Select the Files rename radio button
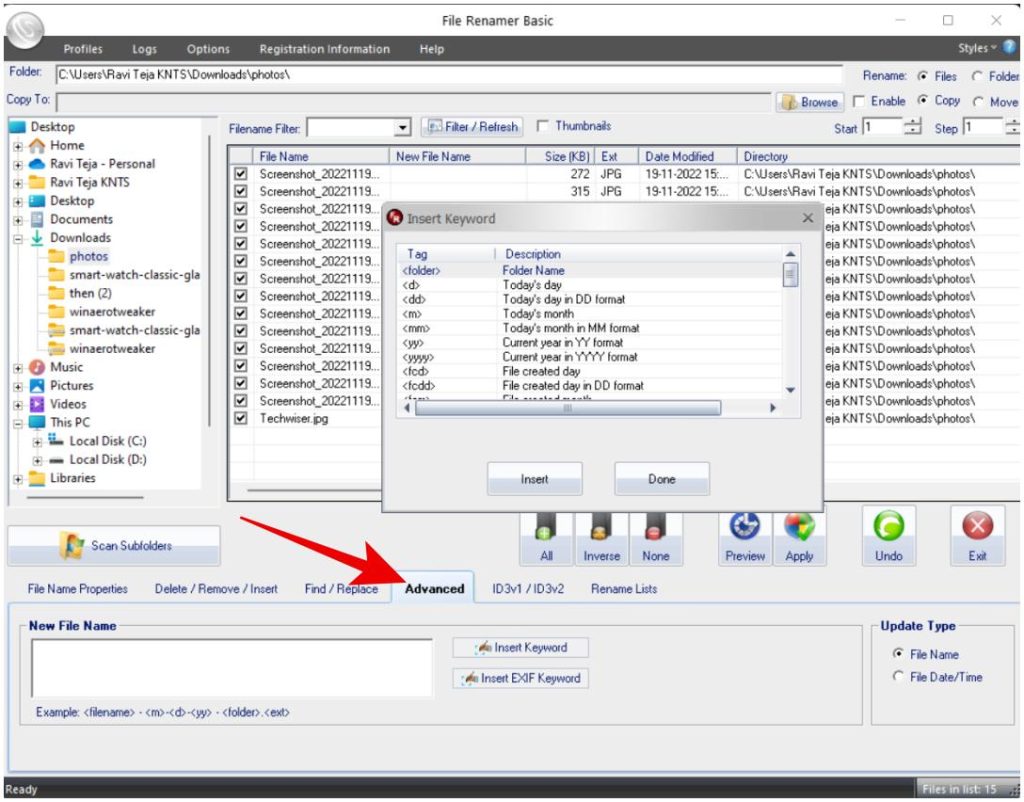Image resolution: width=1024 pixels, height=802 pixels. point(923,76)
